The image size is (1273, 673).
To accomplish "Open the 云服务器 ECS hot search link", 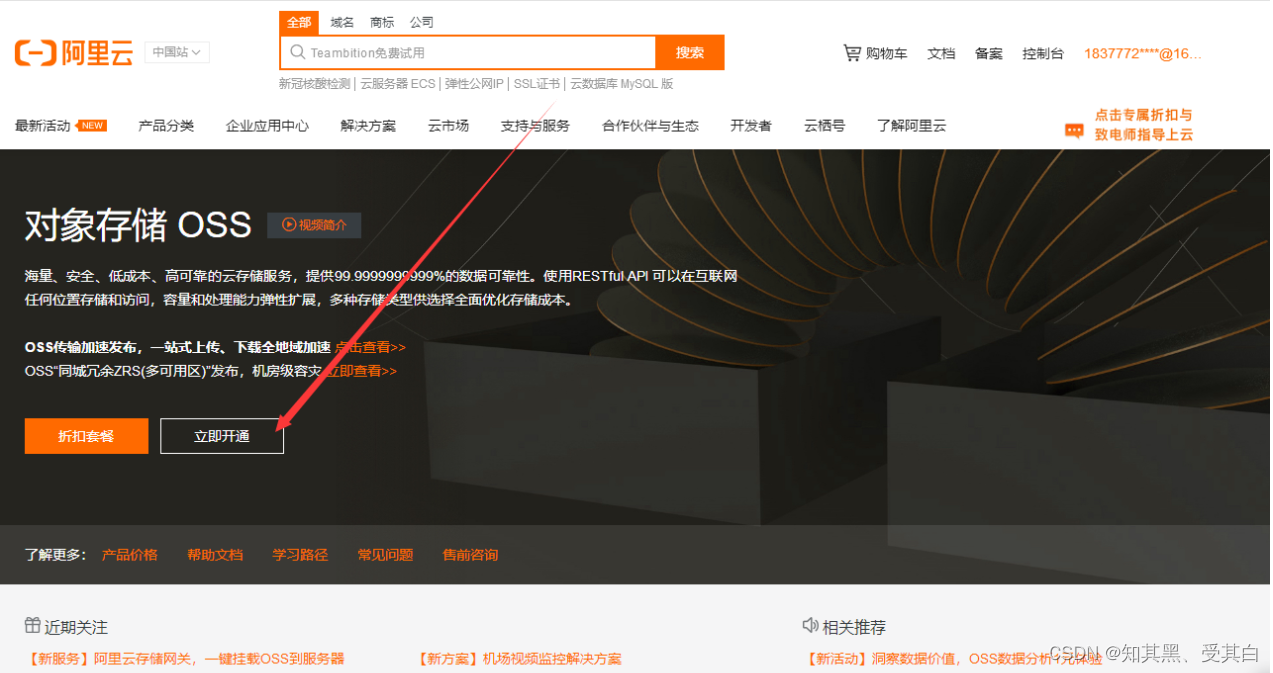I will coord(398,84).
